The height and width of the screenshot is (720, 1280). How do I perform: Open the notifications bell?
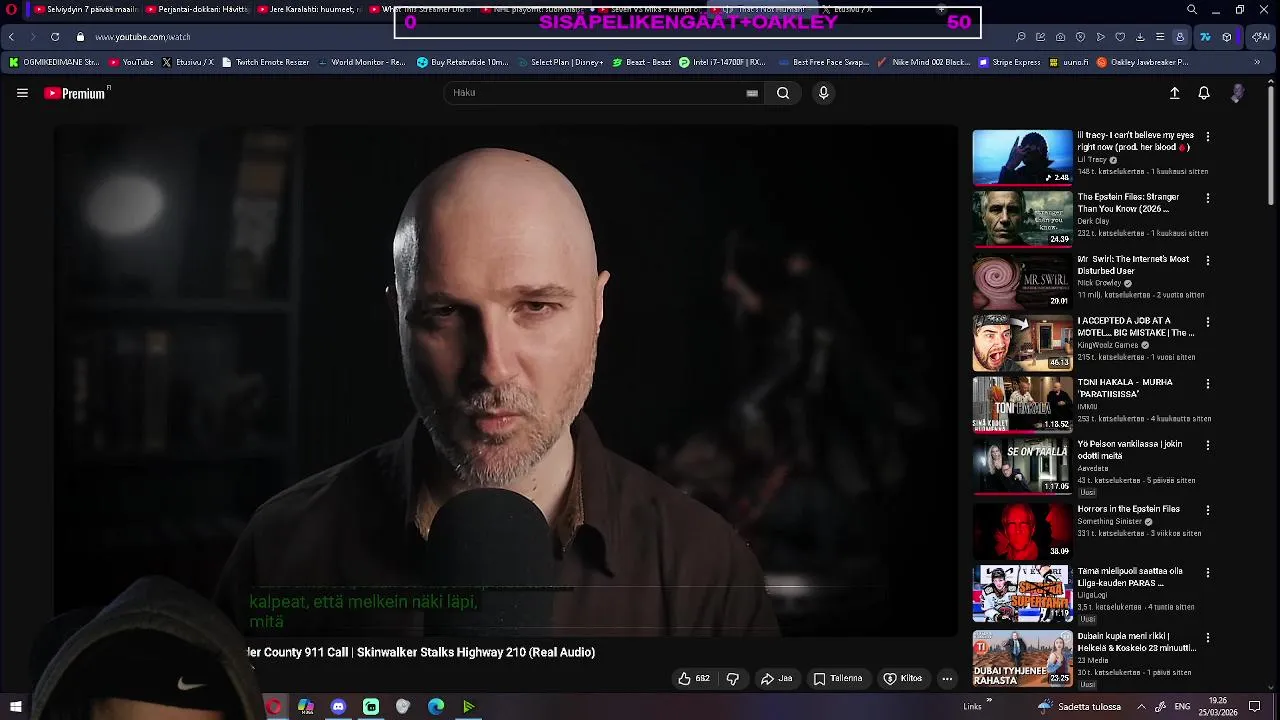click(x=1204, y=93)
